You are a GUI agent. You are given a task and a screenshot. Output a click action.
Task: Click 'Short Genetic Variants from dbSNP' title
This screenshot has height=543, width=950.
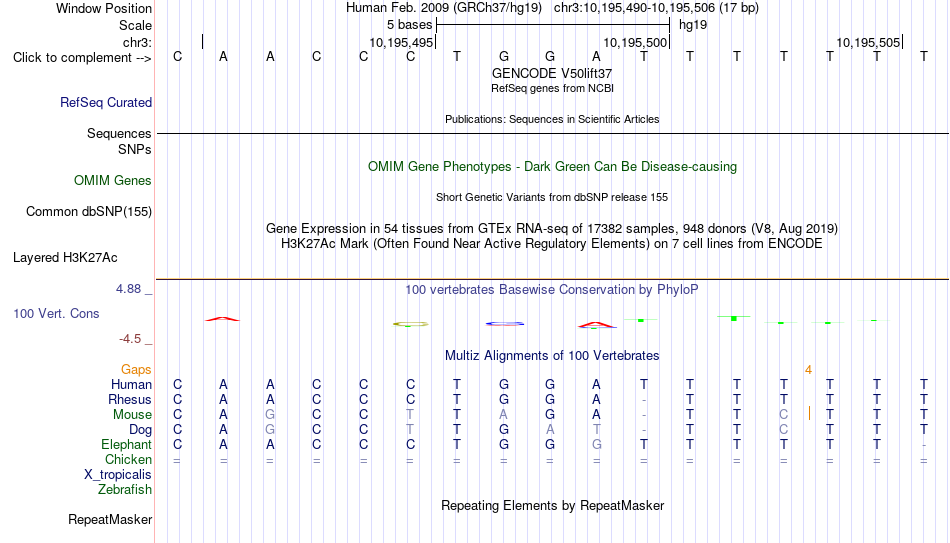point(552,198)
